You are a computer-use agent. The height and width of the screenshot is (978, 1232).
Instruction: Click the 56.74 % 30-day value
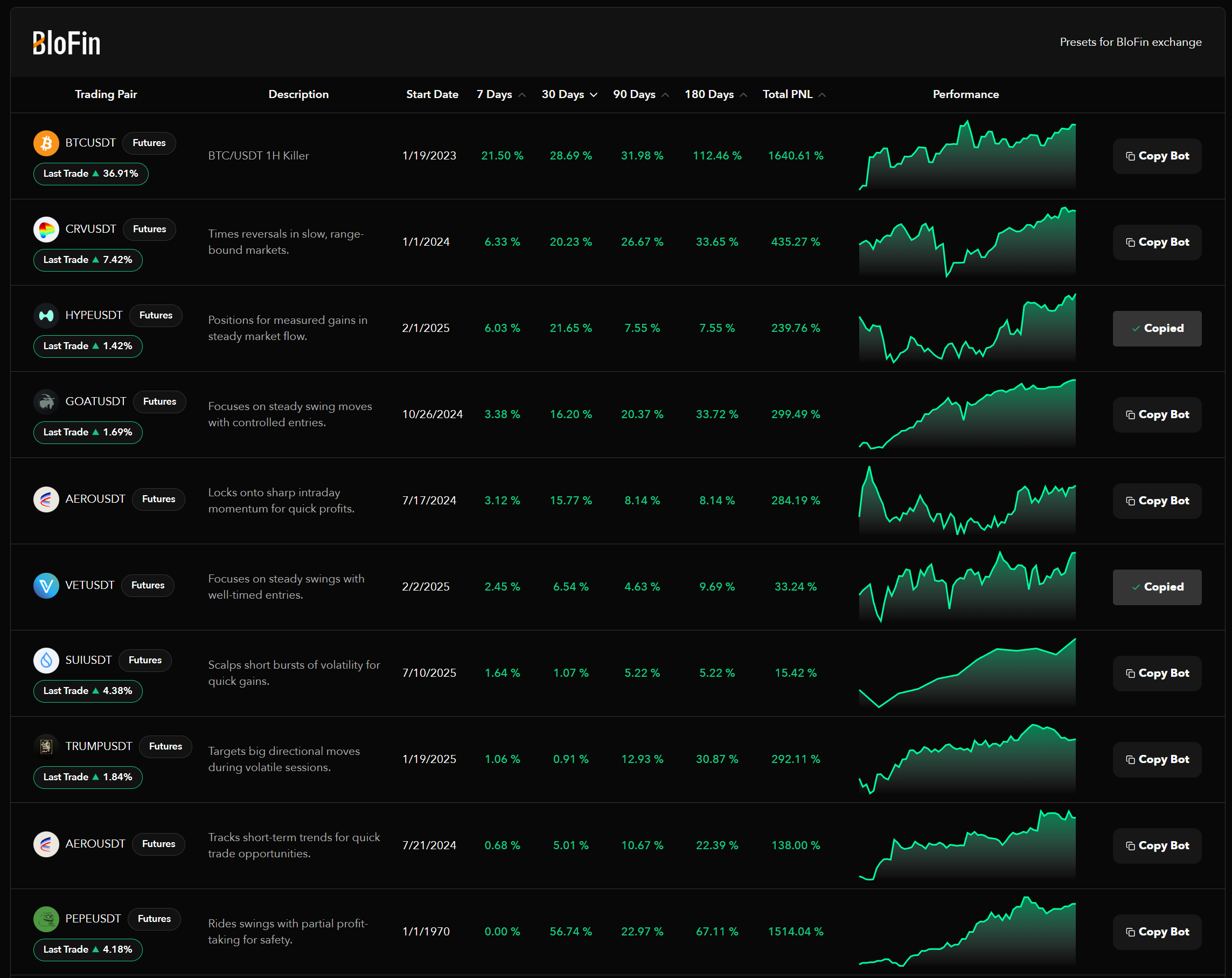click(x=571, y=932)
